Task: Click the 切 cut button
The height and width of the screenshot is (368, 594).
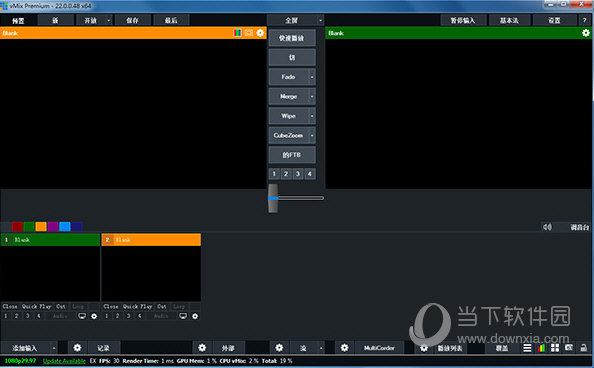Action: 292,58
